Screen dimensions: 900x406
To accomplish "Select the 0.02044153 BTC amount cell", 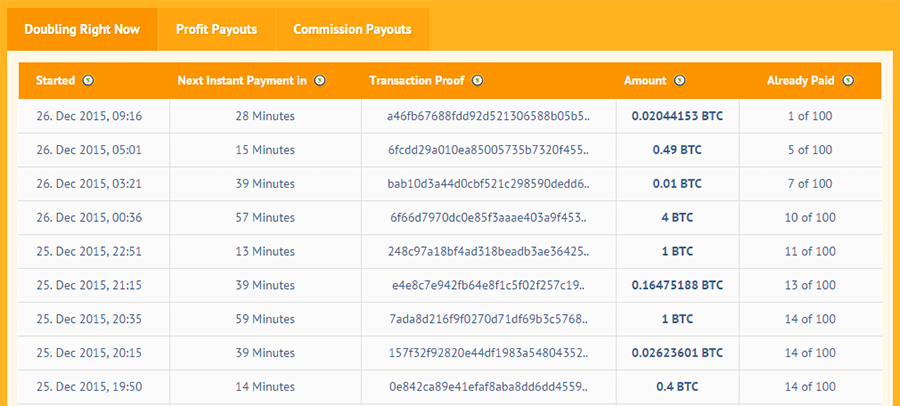I will coord(677,116).
